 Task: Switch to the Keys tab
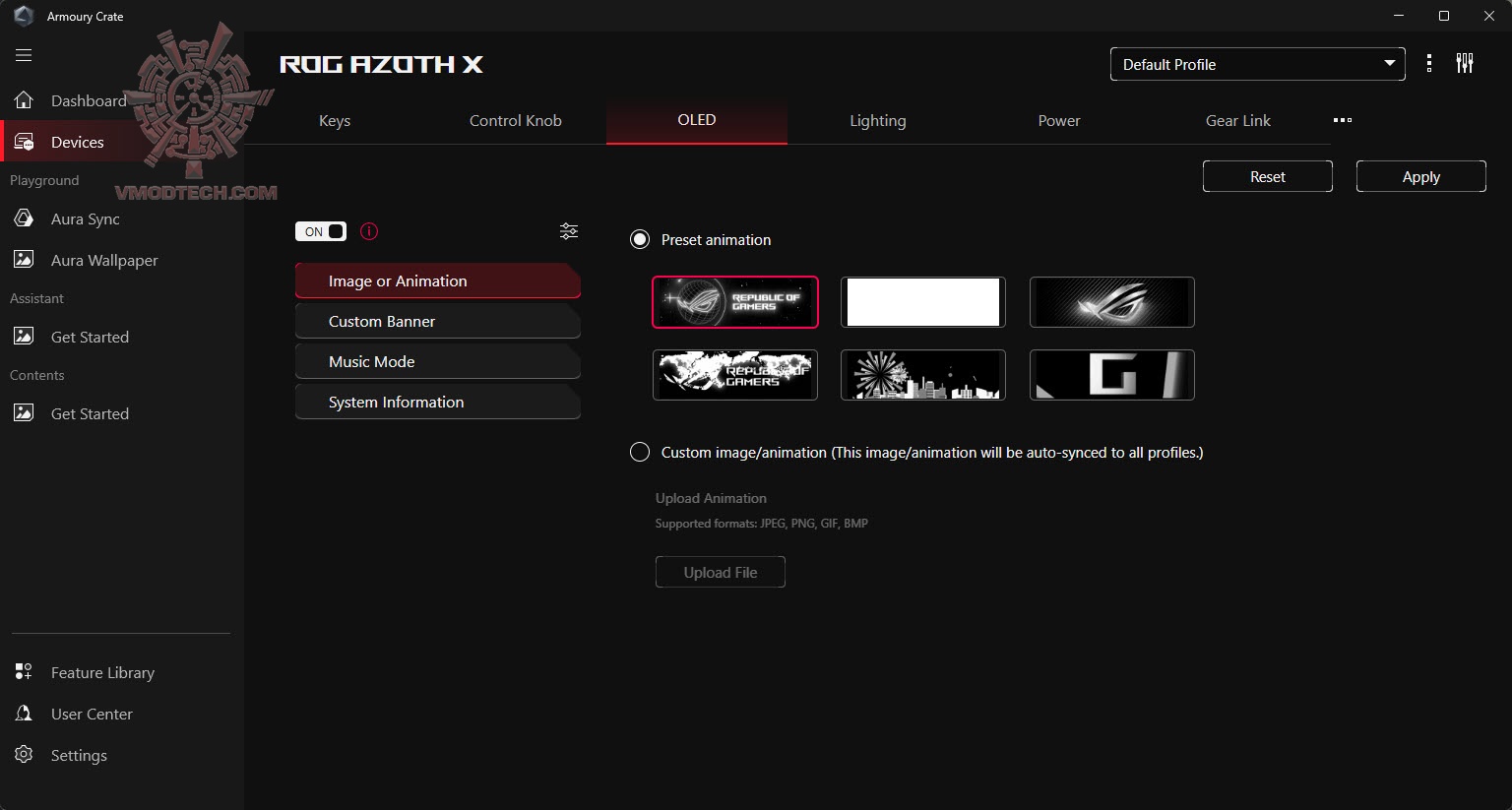pyautogui.click(x=335, y=121)
